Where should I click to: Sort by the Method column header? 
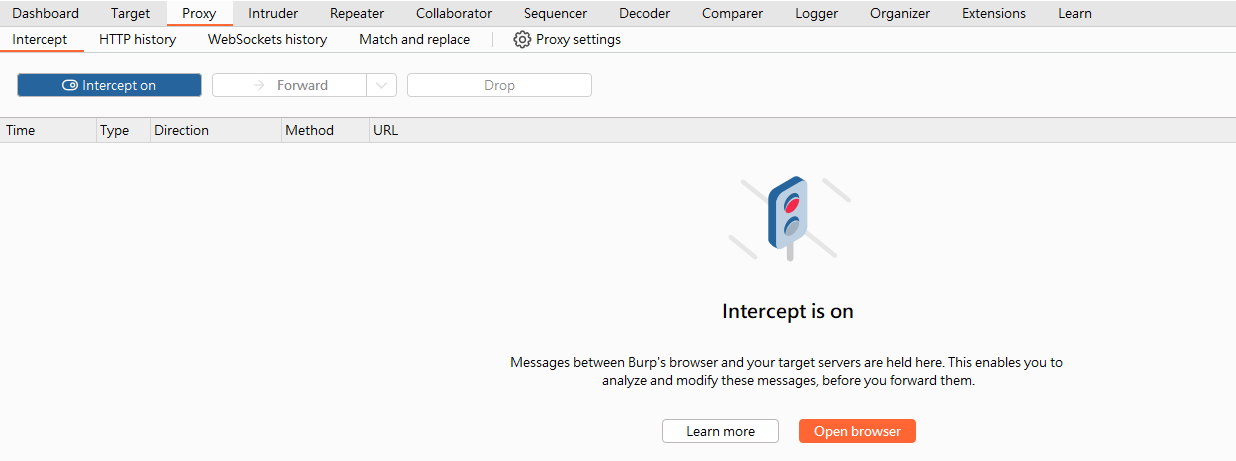tap(325, 130)
